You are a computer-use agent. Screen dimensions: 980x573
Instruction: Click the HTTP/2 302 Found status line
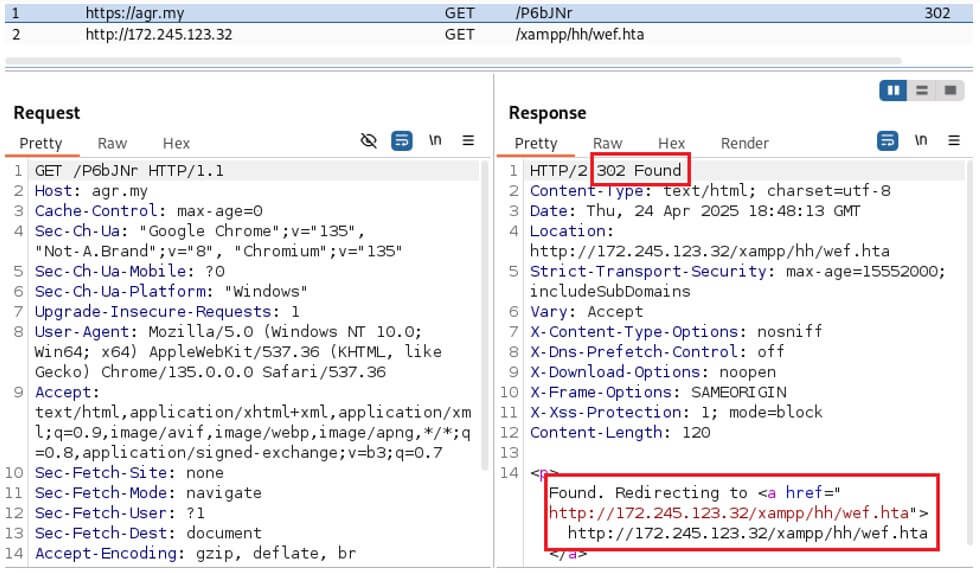pos(605,171)
